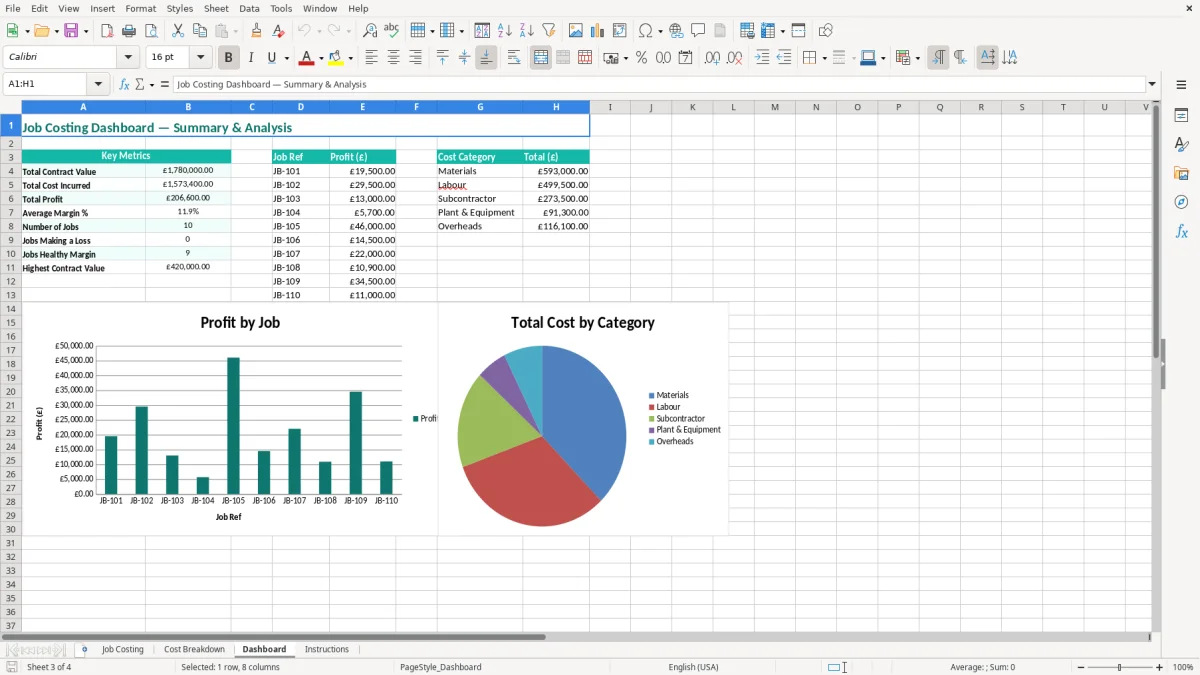The height and width of the screenshot is (675, 1200).
Task: Toggle Align Bottom vertical alignment
Action: [486, 58]
